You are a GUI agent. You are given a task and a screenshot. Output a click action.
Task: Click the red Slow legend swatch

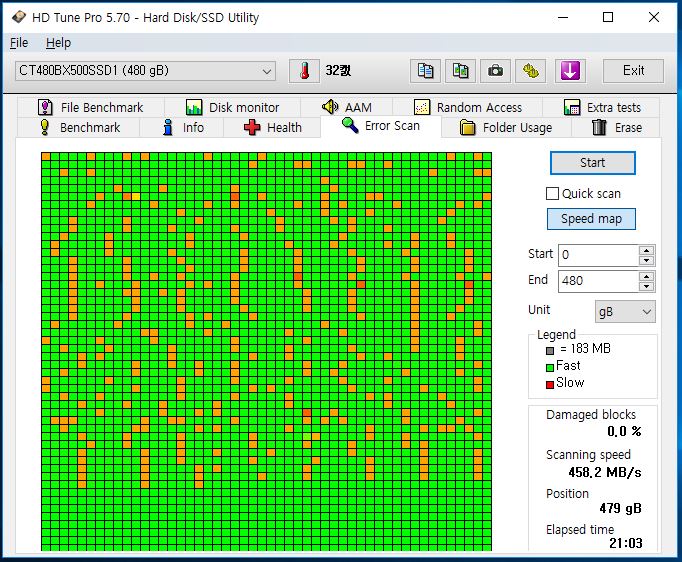pyautogui.click(x=550, y=384)
